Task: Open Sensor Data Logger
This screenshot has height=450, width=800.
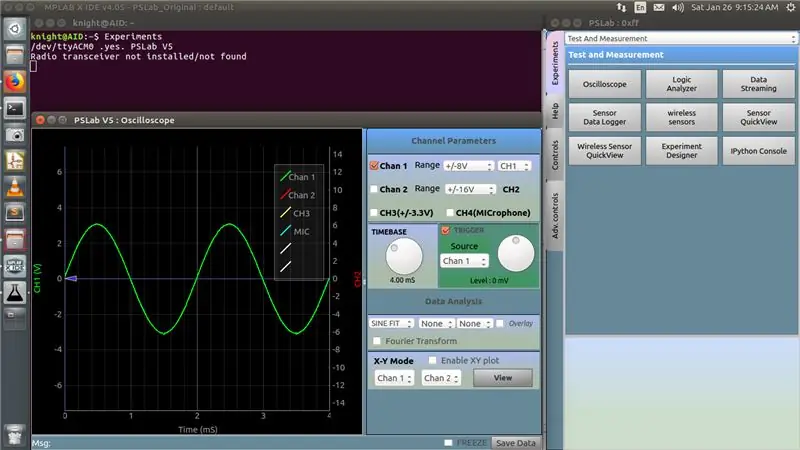Action: pyautogui.click(x=605, y=117)
